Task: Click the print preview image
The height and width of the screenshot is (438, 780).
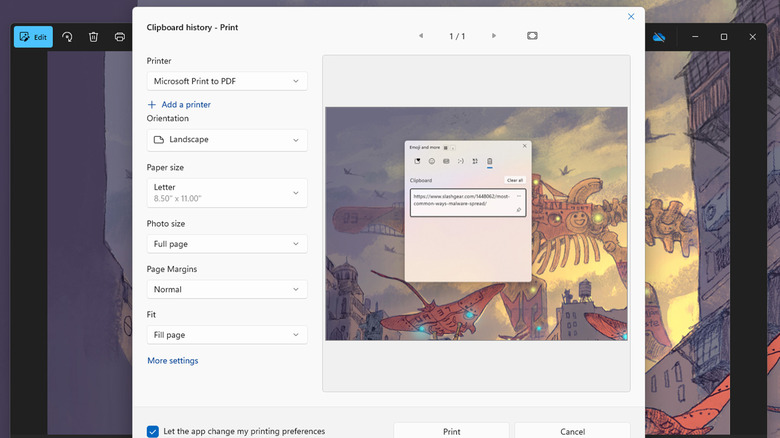Action: tap(476, 223)
